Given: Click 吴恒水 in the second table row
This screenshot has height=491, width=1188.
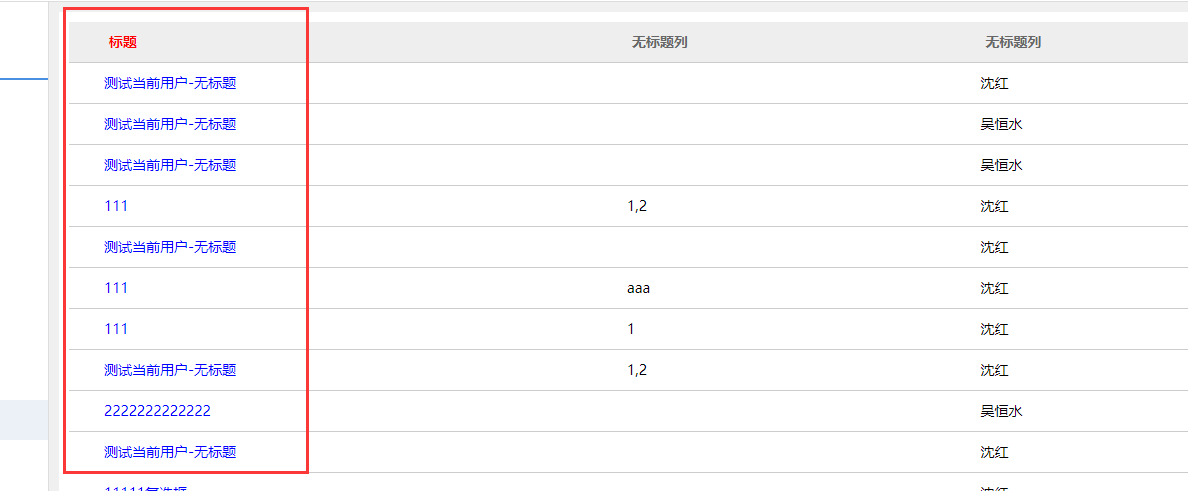Looking at the screenshot, I should click(x=1001, y=124).
